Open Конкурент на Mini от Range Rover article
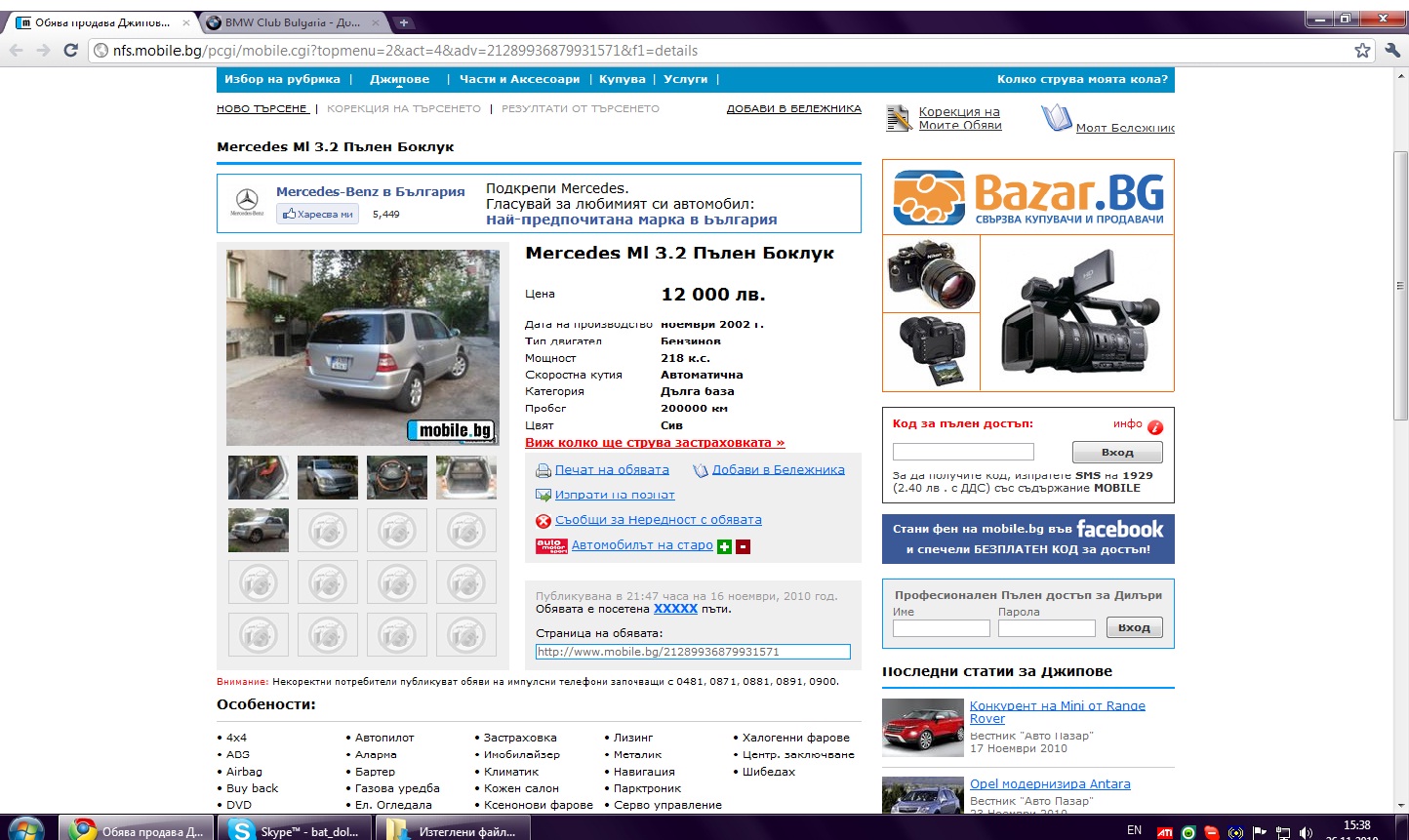Screen dimensions: 1409x840 point(1058,712)
